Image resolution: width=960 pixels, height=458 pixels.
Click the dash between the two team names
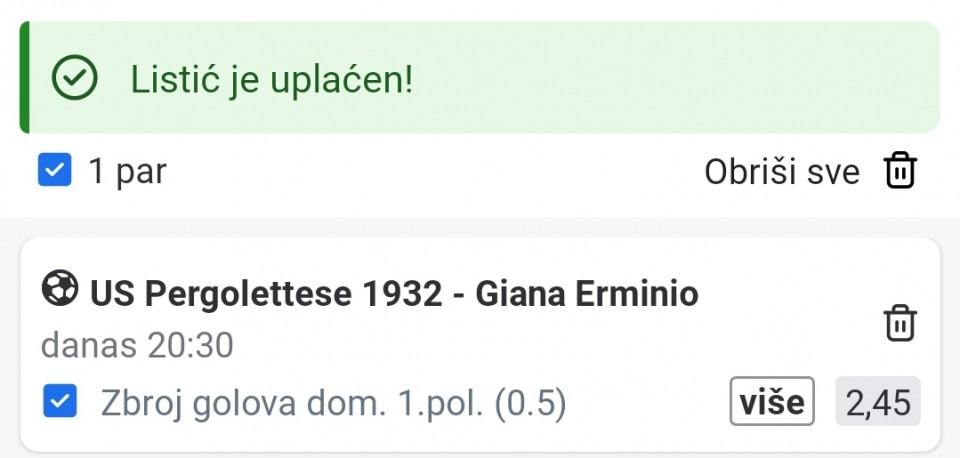click(458, 294)
